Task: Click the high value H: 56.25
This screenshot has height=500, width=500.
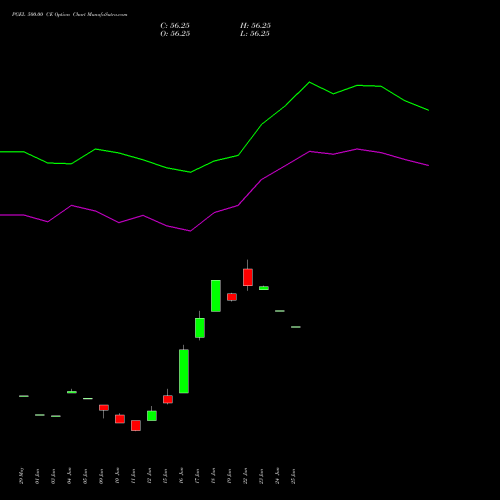Action: click(x=255, y=26)
